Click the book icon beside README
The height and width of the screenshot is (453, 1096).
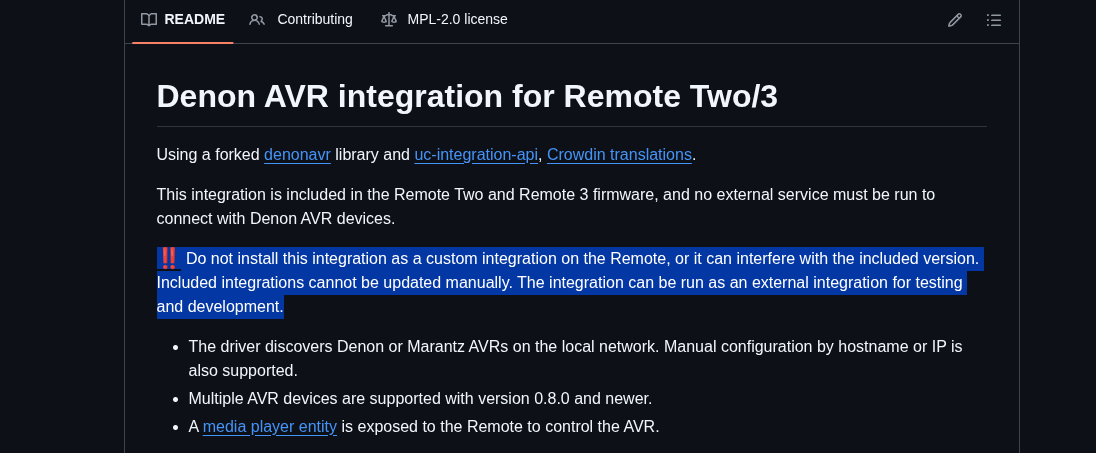point(149,19)
